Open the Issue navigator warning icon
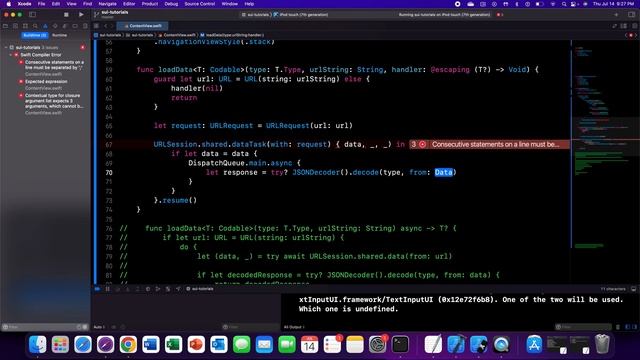This screenshot has height=360, width=640. 45,26
